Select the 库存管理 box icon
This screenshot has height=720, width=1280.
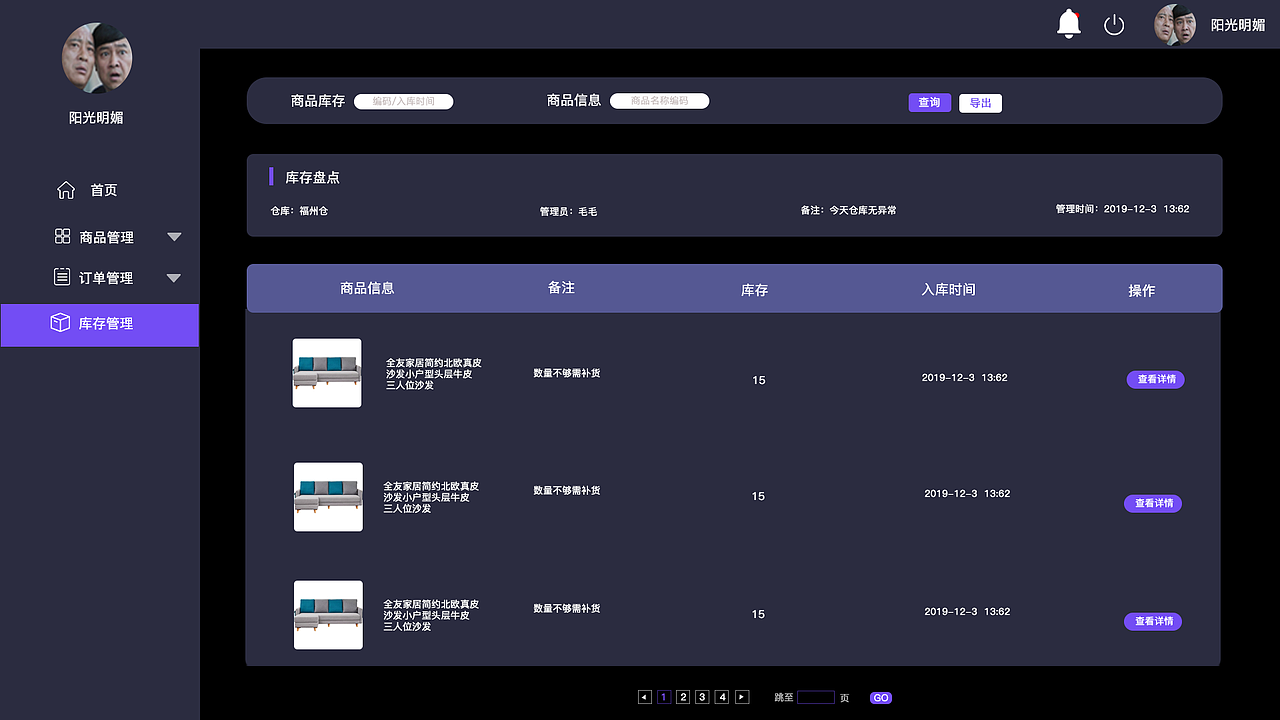click(x=63, y=323)
